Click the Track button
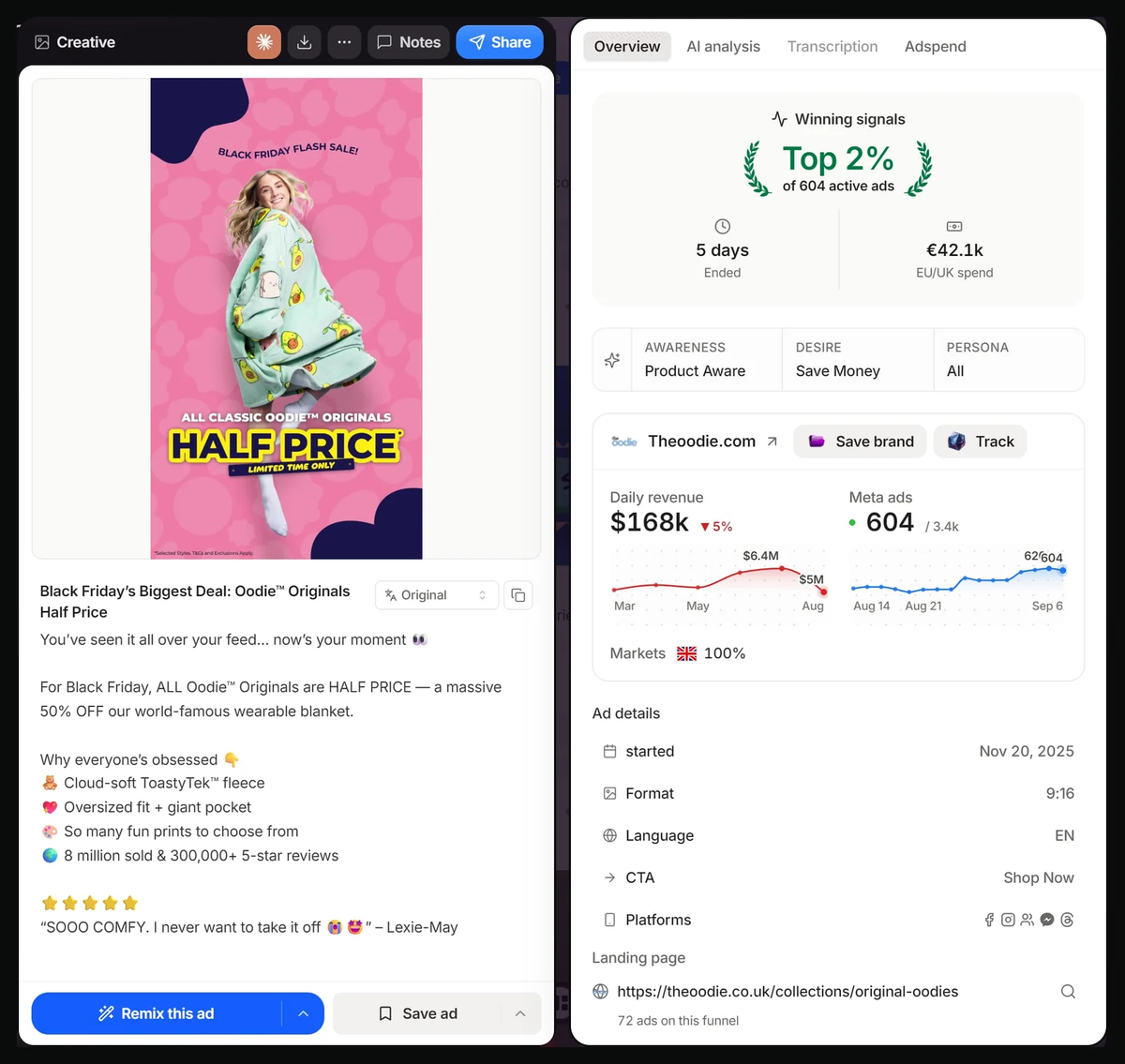The width and height of the screenshot is (1125, 1064). pyautogui.click(x=981, y=442)
